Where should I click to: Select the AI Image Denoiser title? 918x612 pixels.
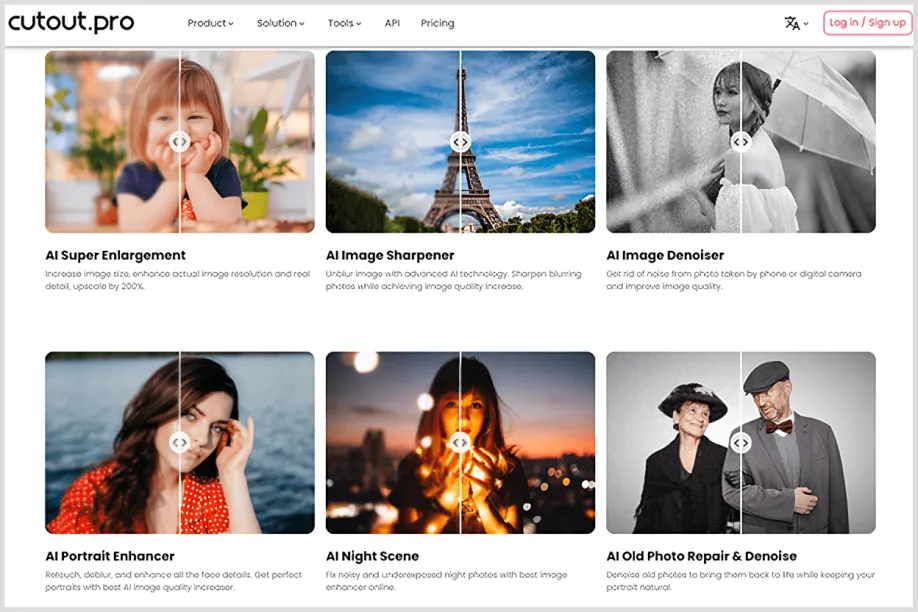pyautogui.click(x=665, y=255)
